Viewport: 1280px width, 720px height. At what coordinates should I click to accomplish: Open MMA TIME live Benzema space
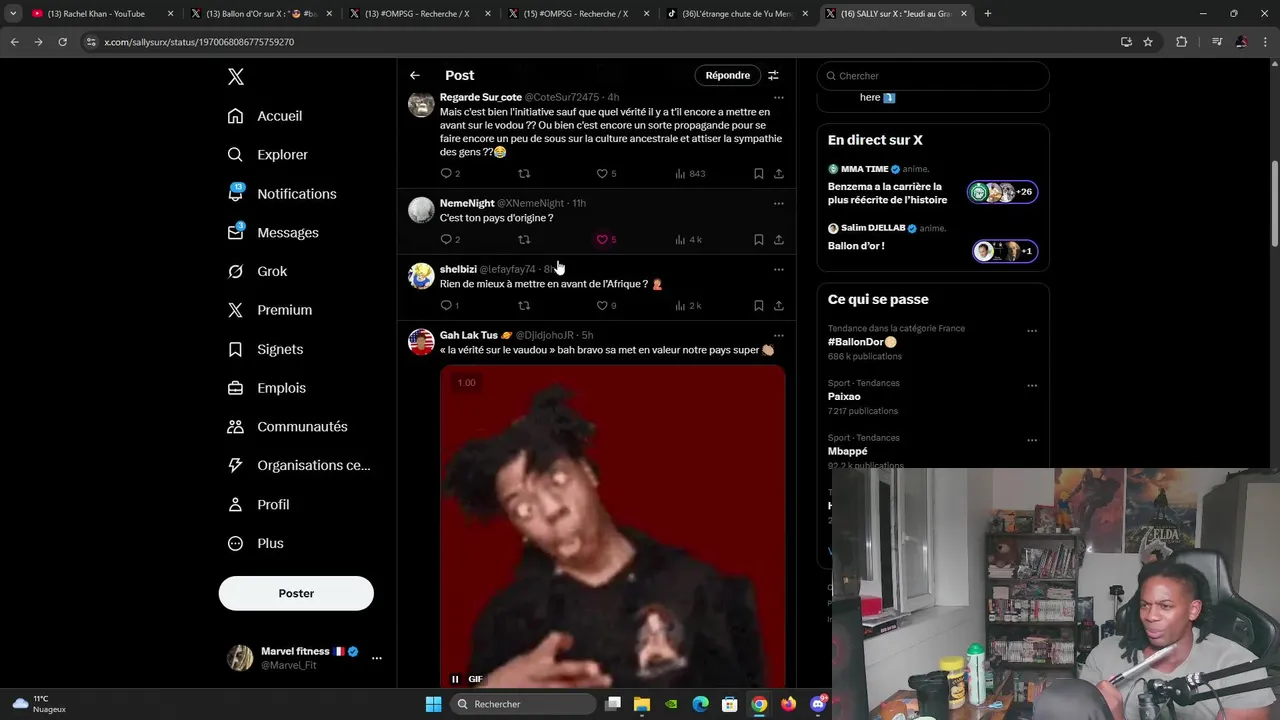pos(932,185)
